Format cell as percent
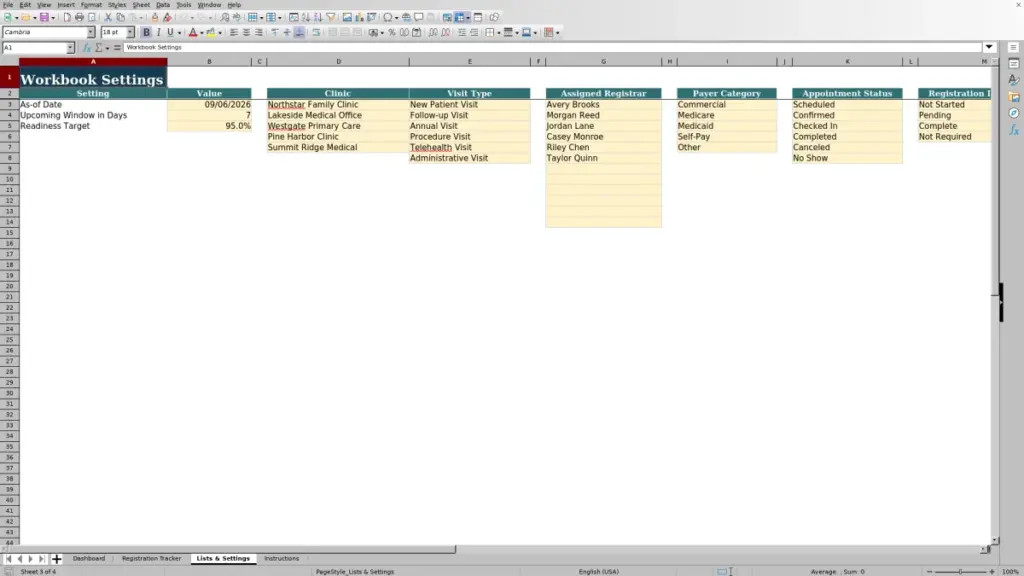 (x=392, y=33)
